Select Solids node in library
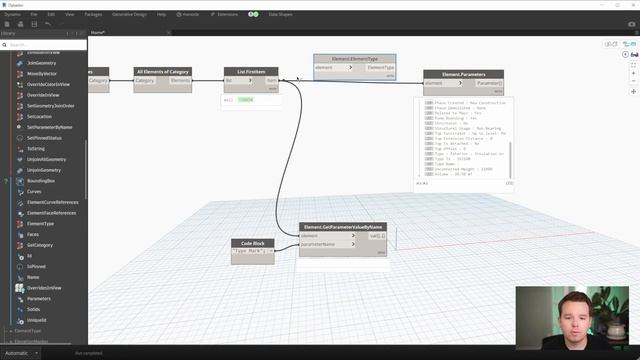 click(33, 309)
